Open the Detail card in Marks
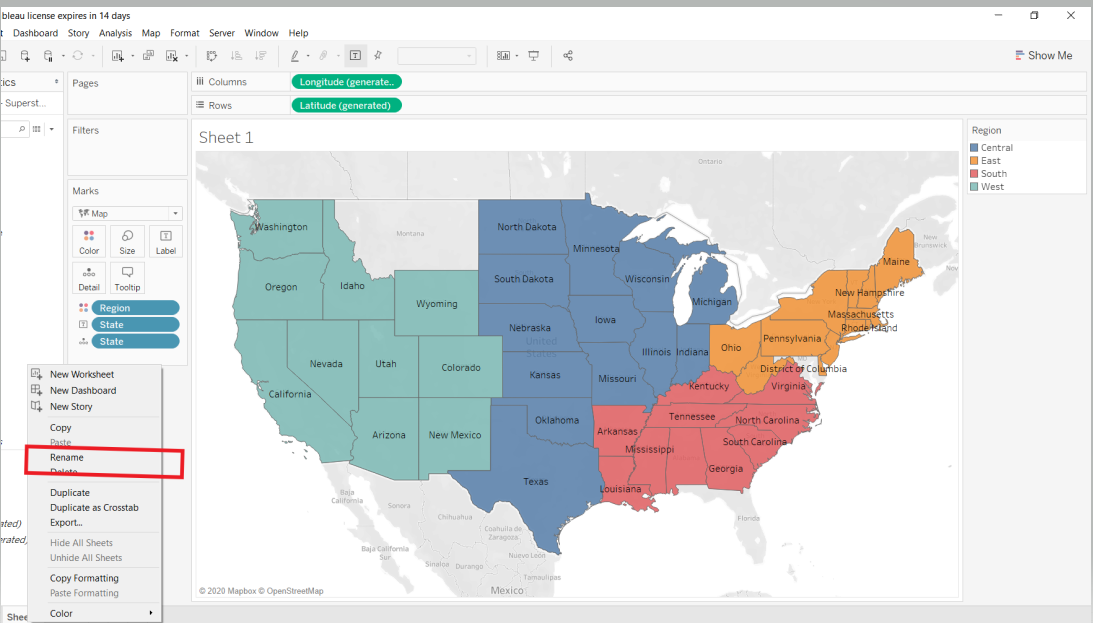Screen dimensions: 1093x623 89,278
